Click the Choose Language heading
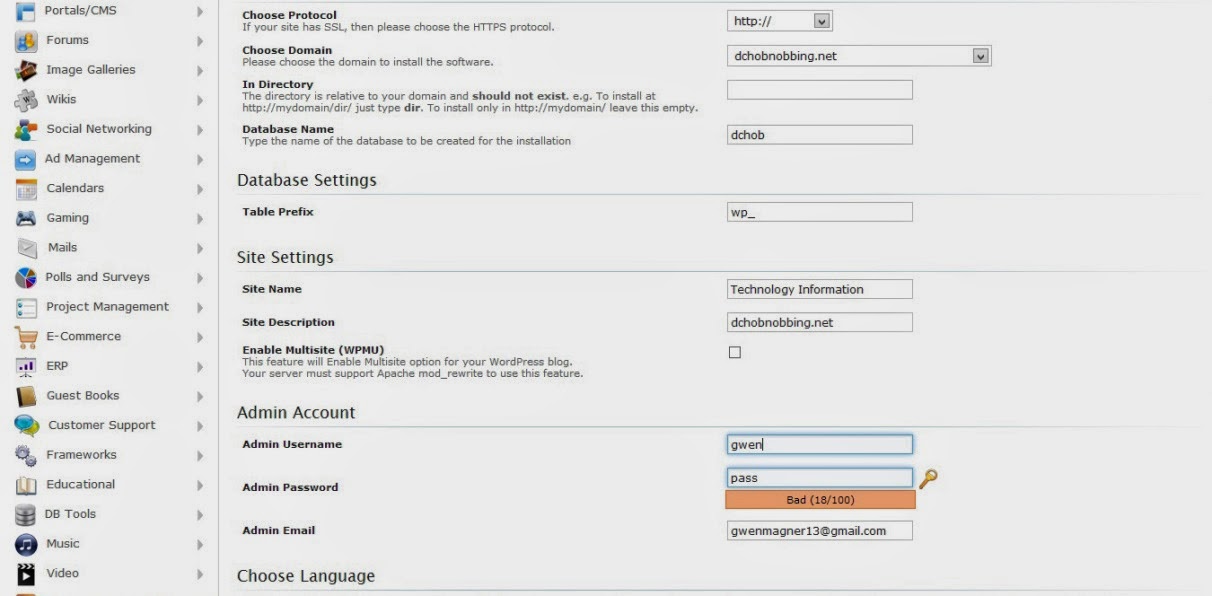The image size is (1212, 596). coord(306,576)
